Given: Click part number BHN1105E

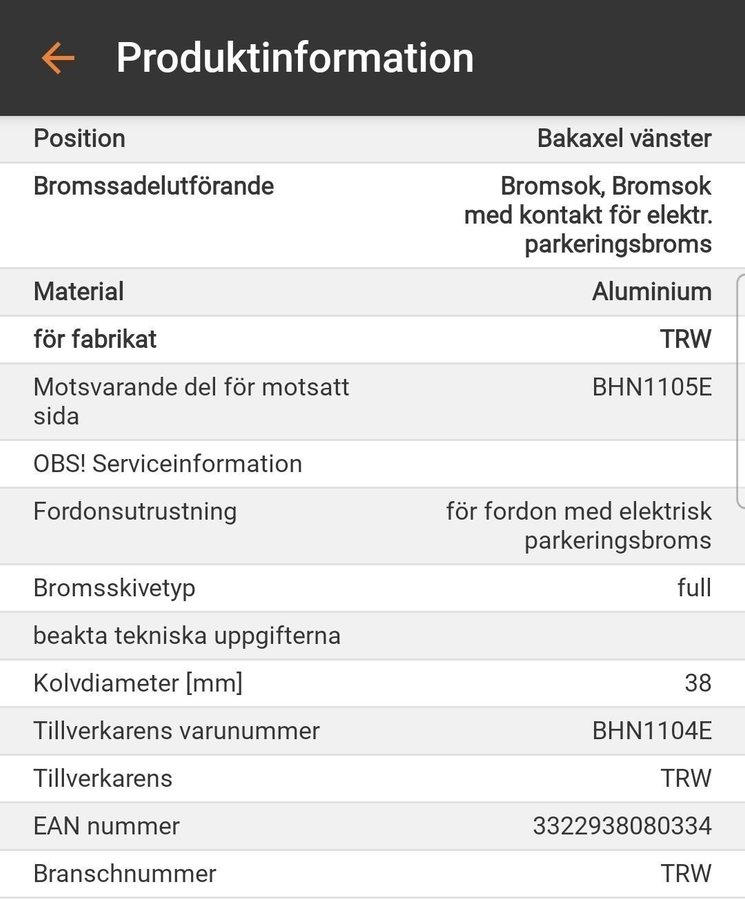Looking at the screenshot, I should tap(652, 387).
